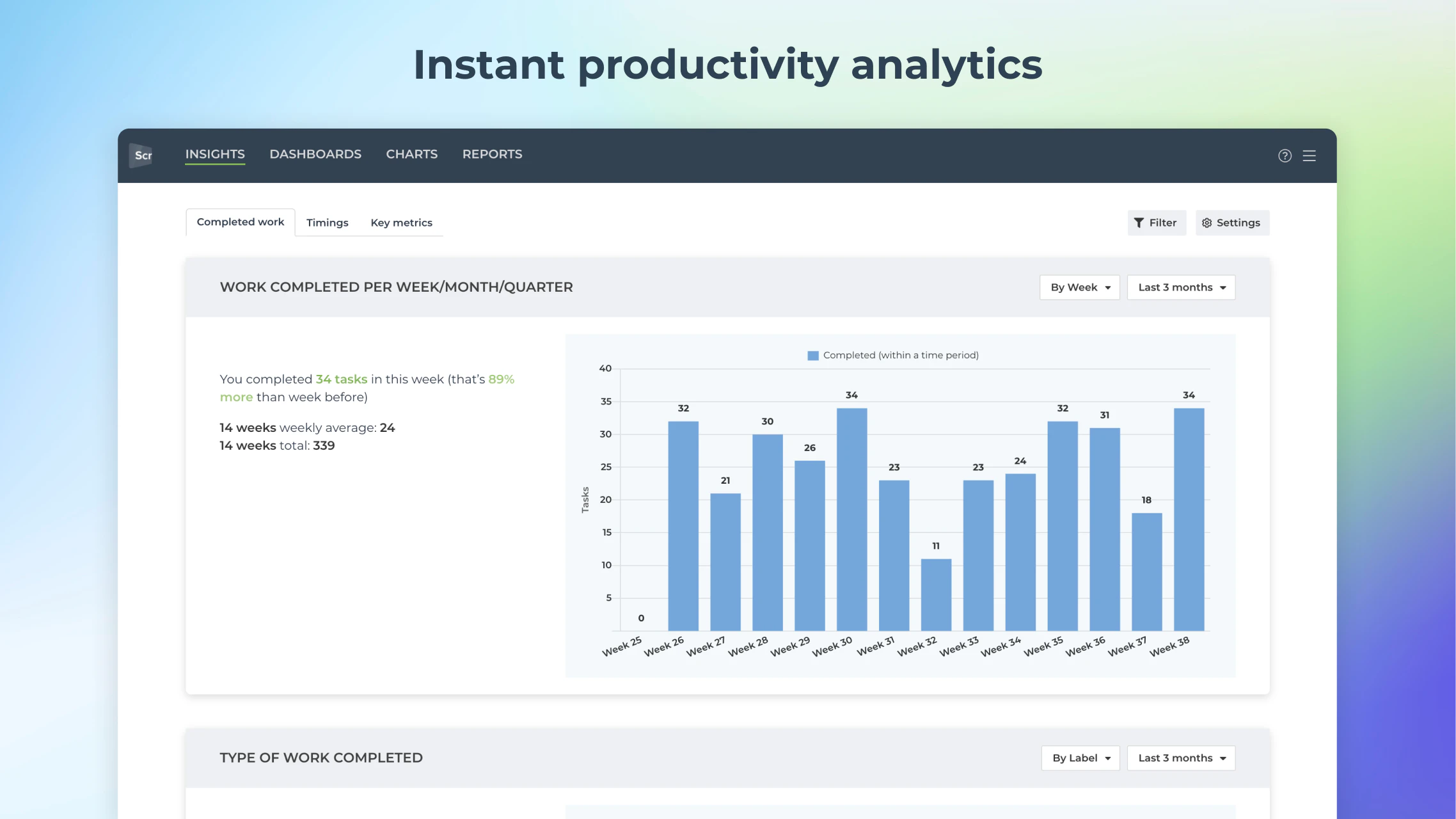Open the hamburger menu icon

(x=1310, y=155)
